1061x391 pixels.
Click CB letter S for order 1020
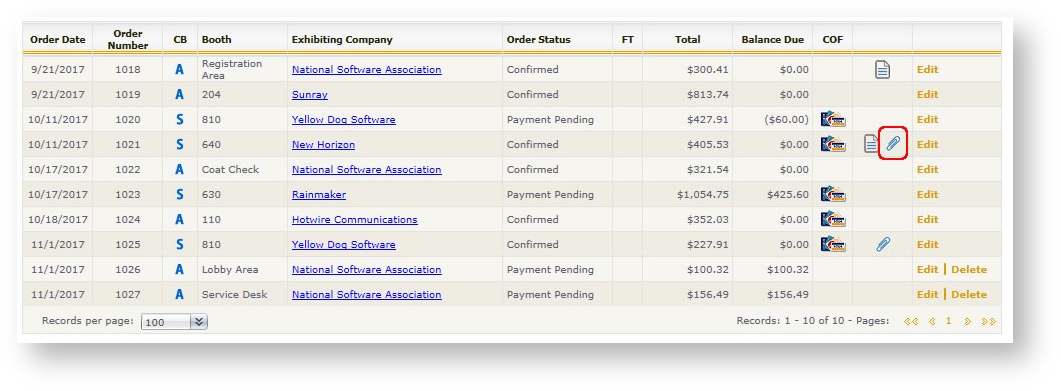tap(179, 119)
